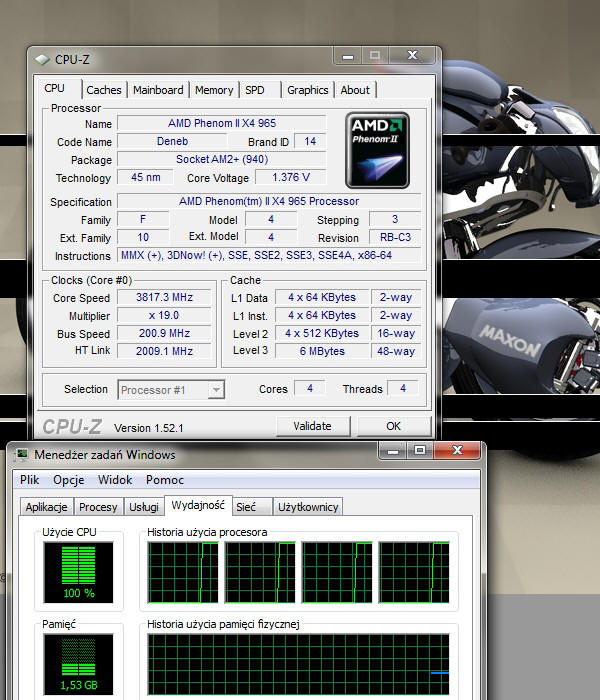Open the Plik menu in Task Manager

click(x=29, y=480)
